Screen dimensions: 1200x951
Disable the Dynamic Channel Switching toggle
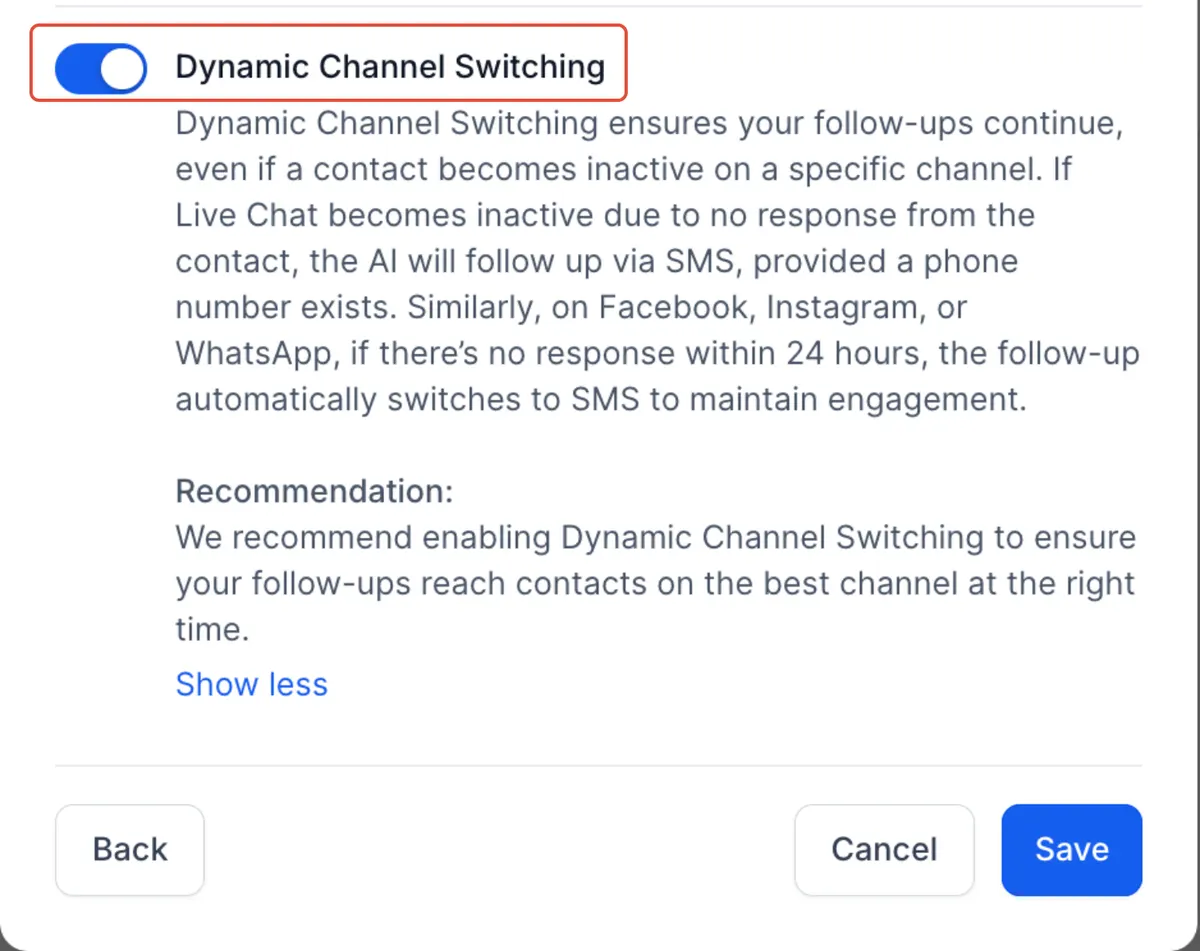[x=100, y=69]
